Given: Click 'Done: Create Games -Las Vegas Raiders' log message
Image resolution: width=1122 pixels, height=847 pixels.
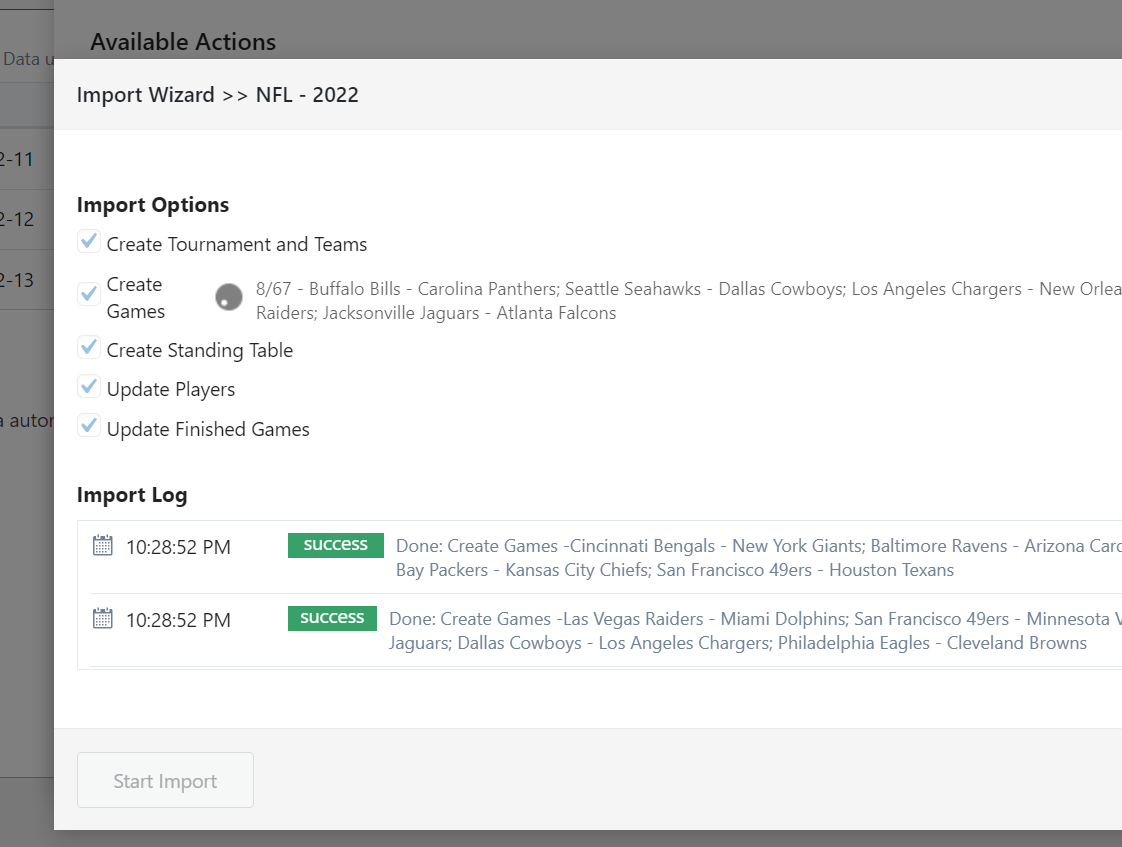Looking at the screenshot, I should (755, 631).
